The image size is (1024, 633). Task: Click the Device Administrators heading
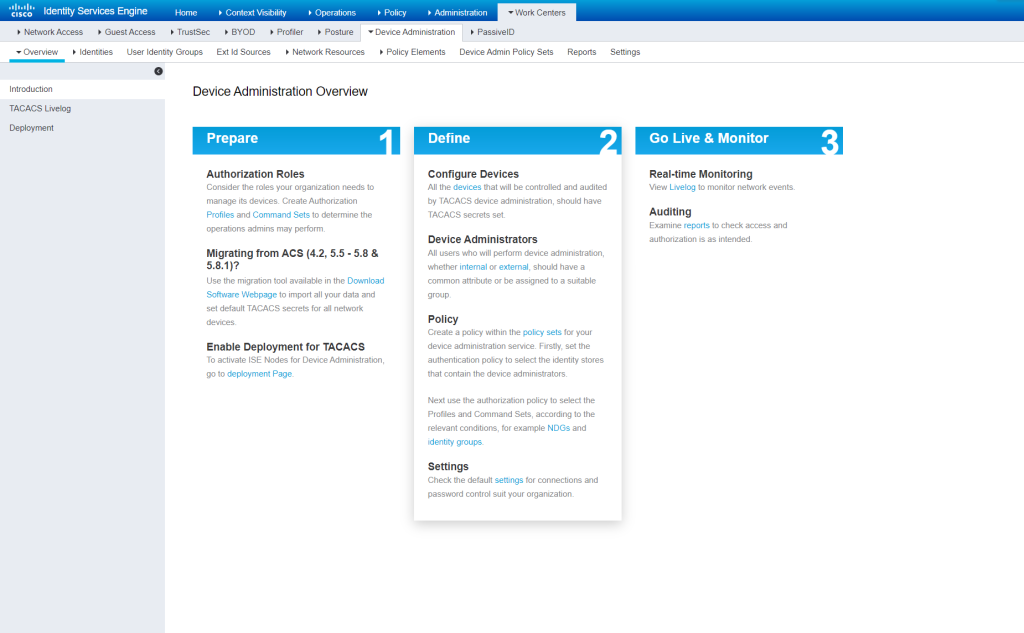click(483, 240)
